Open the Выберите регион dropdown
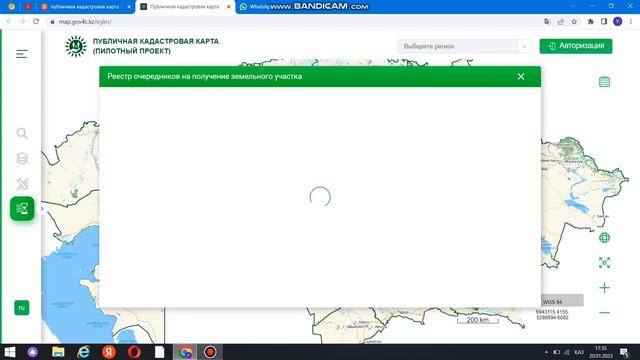 point(464,47)
